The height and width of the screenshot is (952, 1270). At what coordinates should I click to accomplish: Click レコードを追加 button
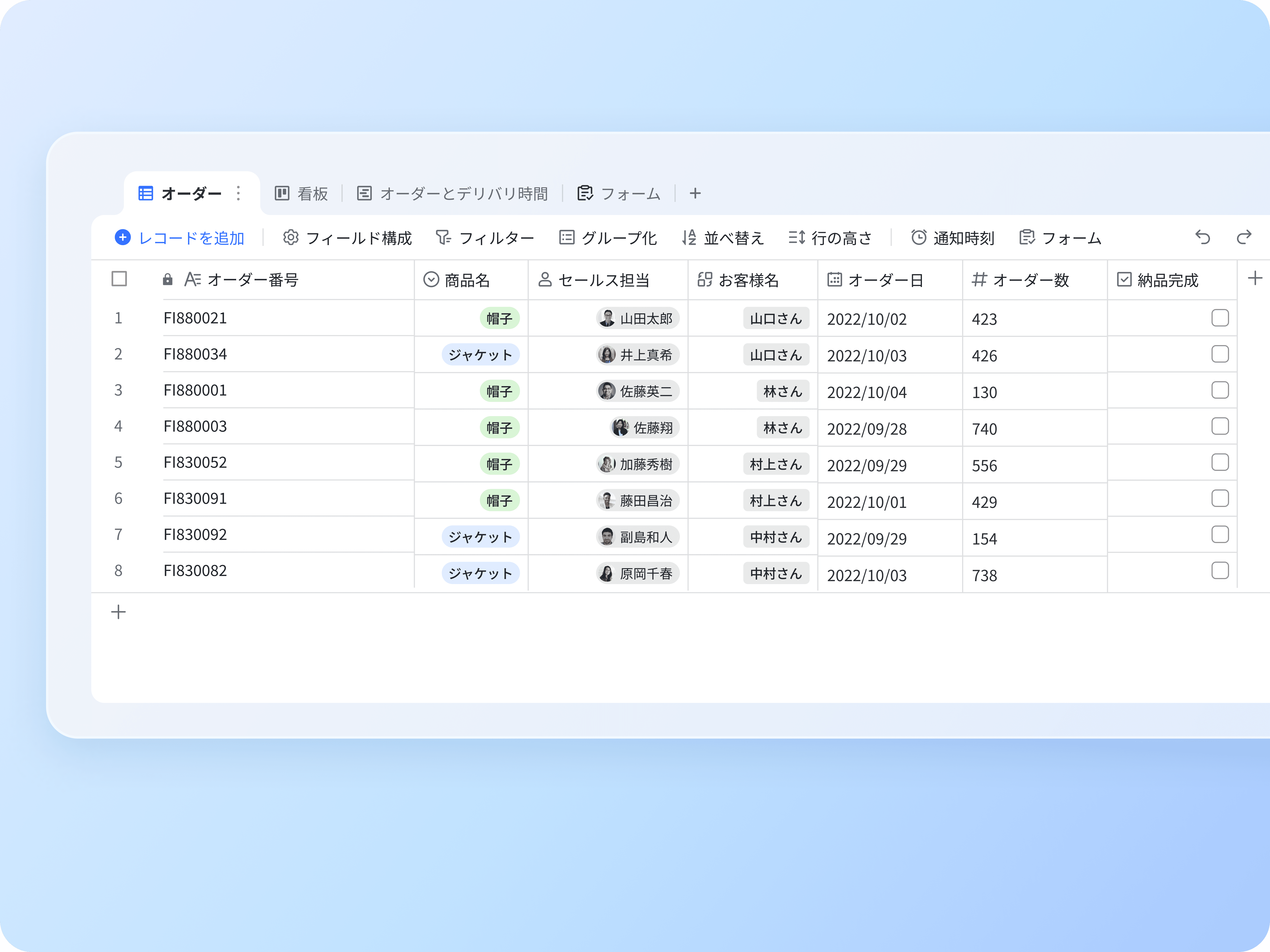[180, 238]
